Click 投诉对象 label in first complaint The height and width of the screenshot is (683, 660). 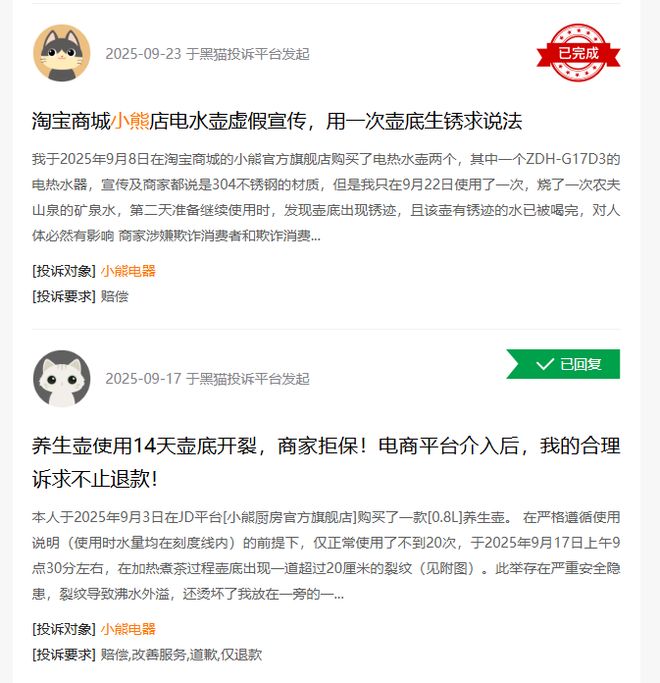[64, 271]
